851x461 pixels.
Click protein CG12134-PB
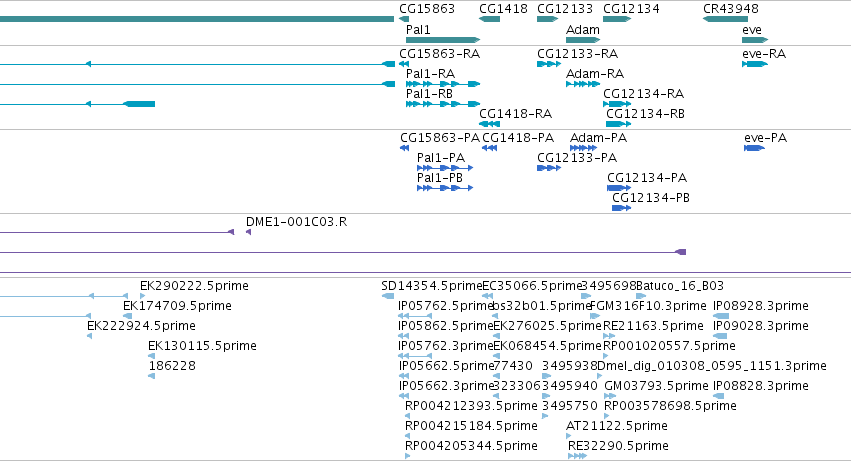coord(651,198)
